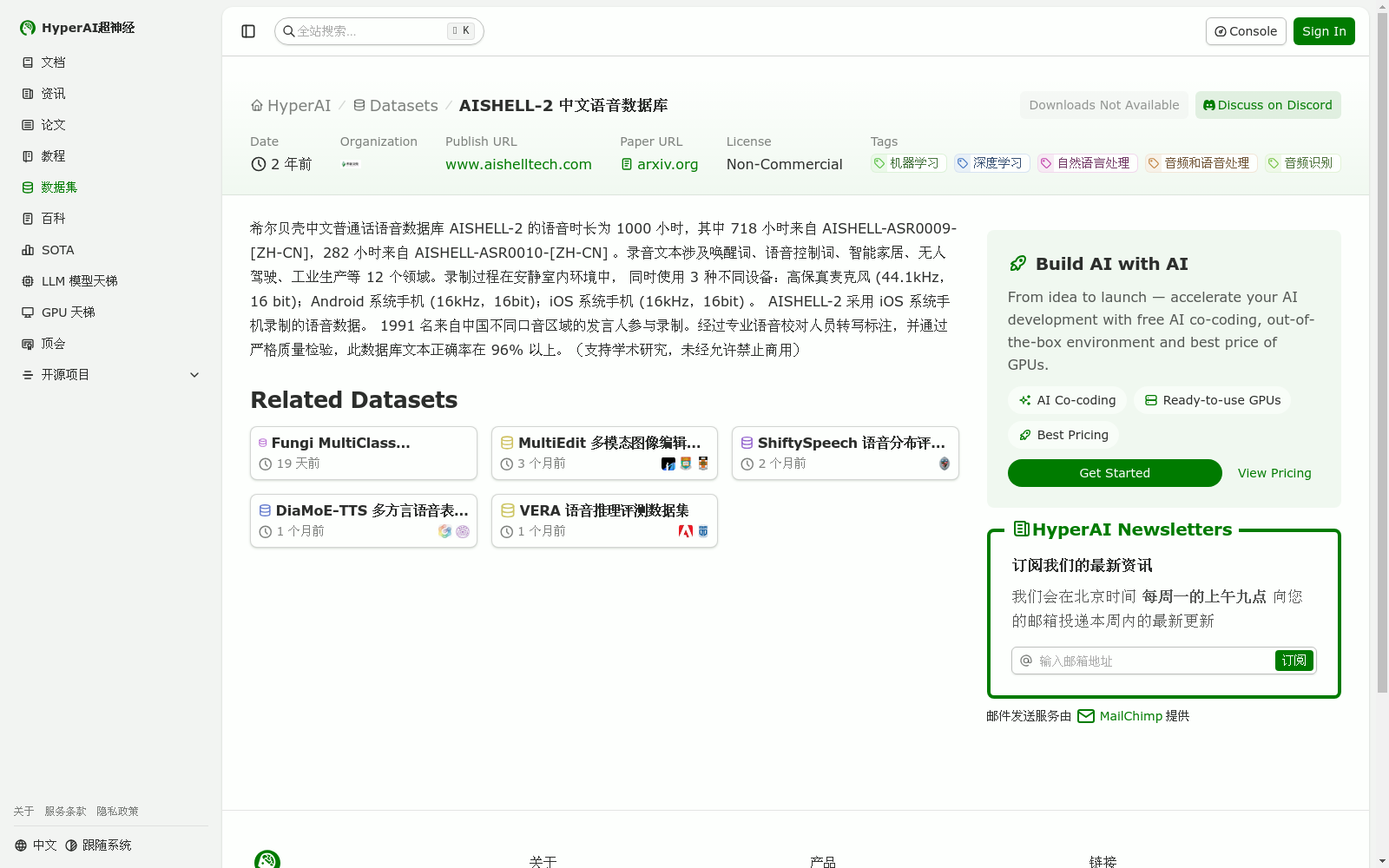Open the 跟随系统 theme selector
The image size is (1389, 868).
(x=98, y=845)
